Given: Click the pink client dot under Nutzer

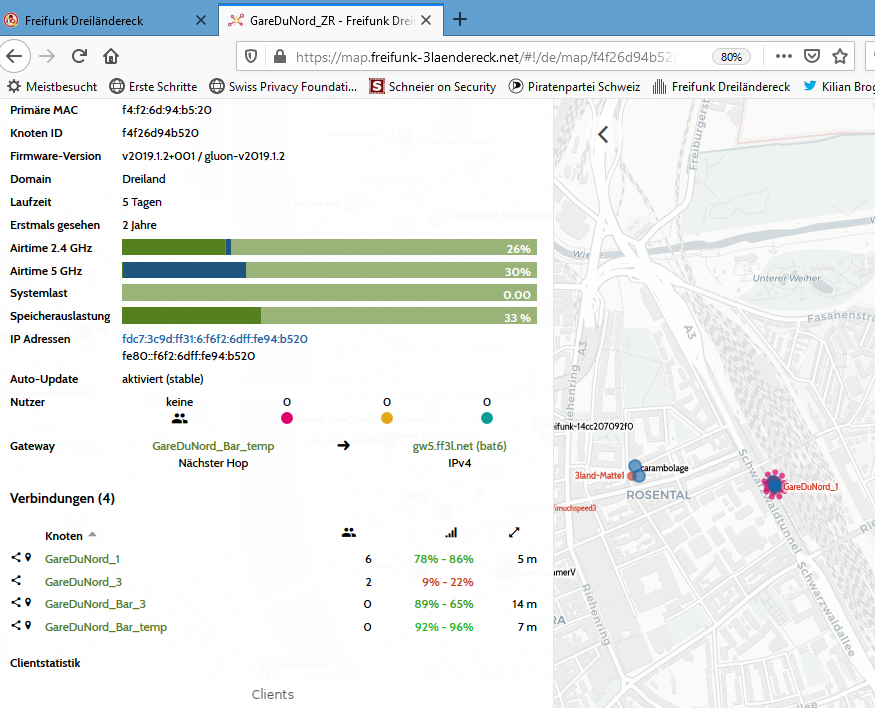Looking at the screenshot, I should [287, 418].
